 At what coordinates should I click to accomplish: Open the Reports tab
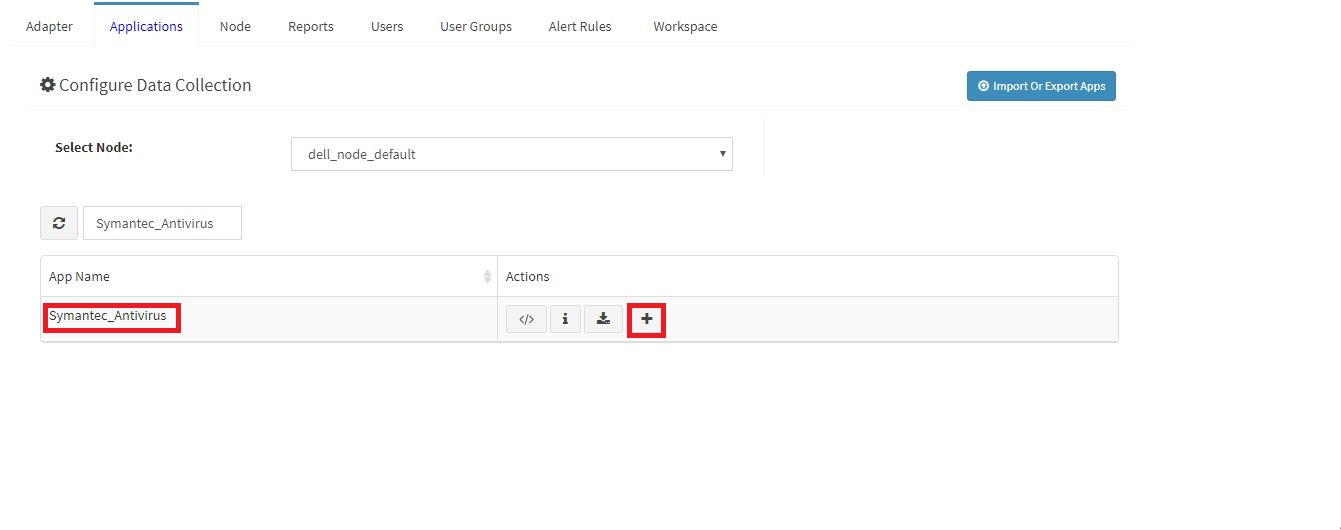(x=311, y=26)
